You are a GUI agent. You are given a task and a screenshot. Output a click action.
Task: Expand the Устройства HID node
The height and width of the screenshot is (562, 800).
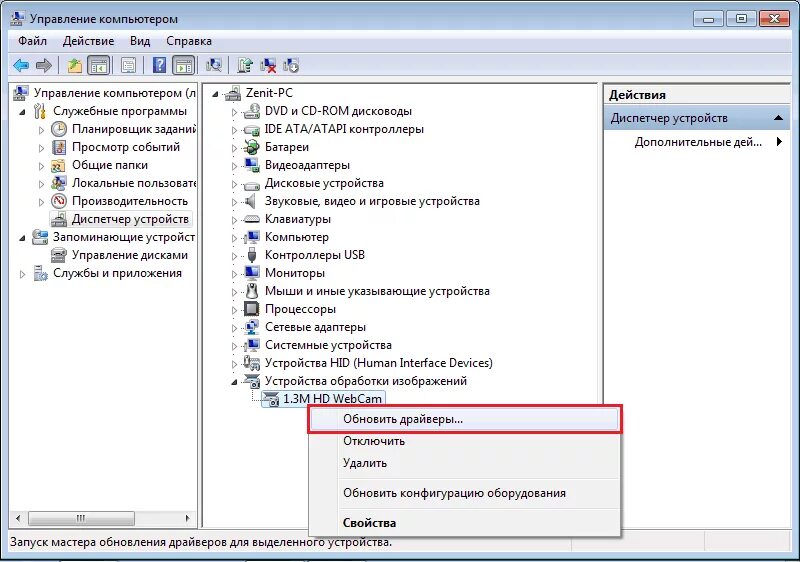pos(234,364)
